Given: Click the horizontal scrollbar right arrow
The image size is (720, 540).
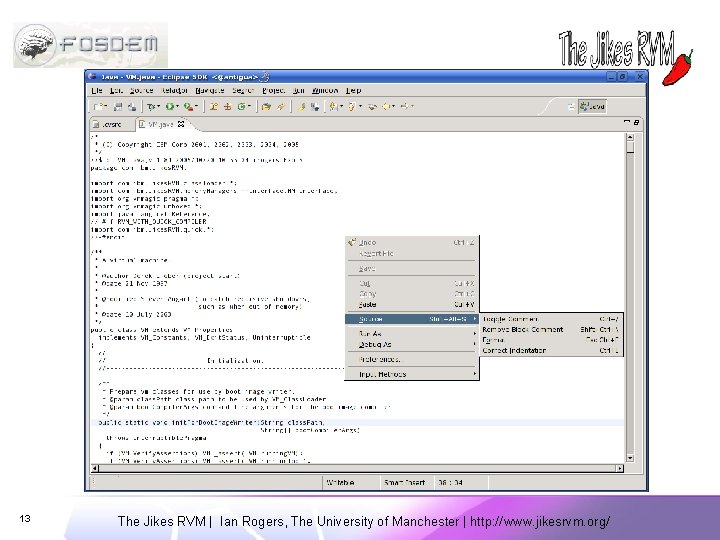Looking at the screenshot, I should (x=620, y=468).
